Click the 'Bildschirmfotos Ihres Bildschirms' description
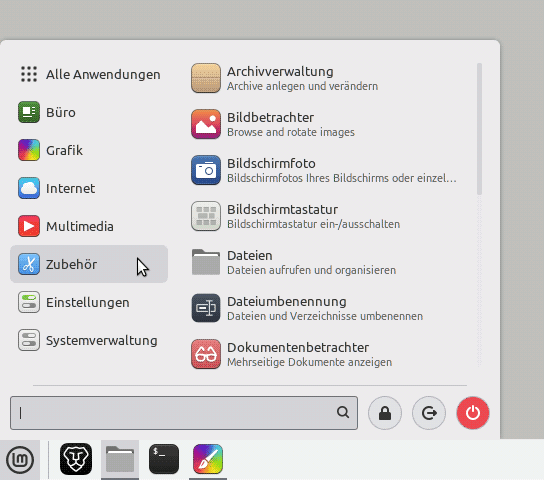The height and width of the screenshot is (480, 544). (x=342, y=178)
